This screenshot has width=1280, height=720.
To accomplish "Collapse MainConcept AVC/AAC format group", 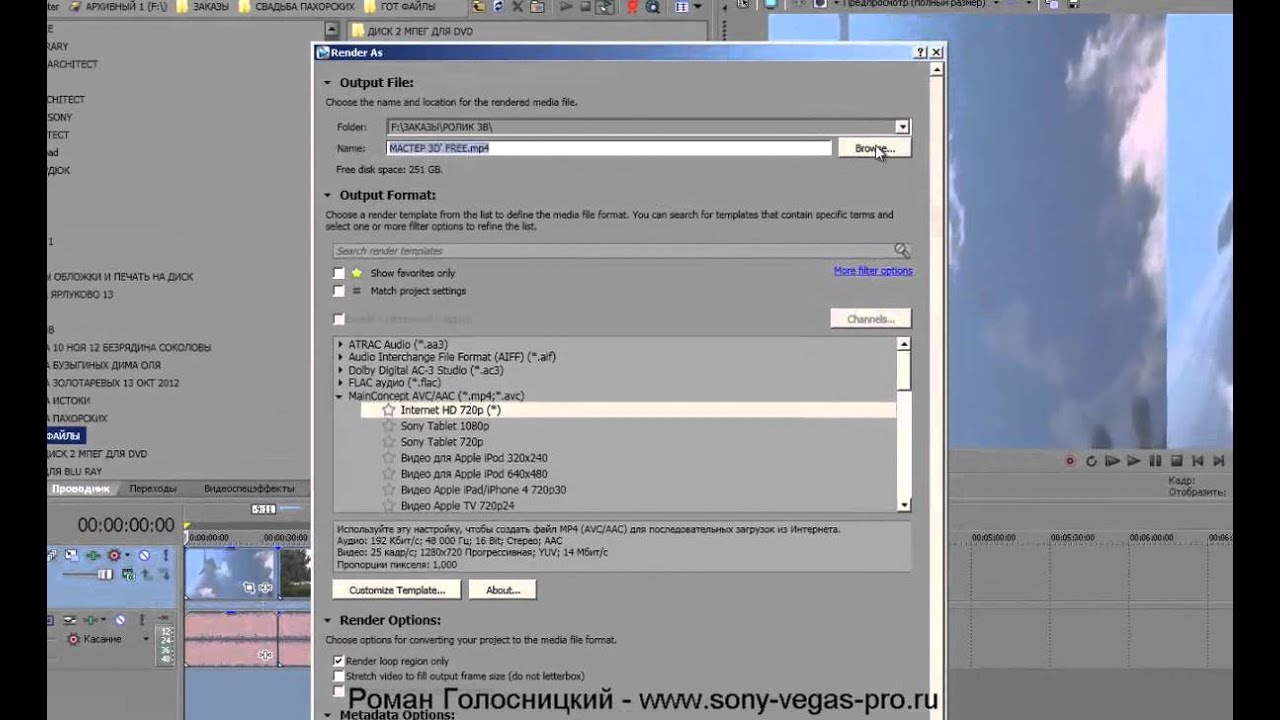I will coord(341,396).
